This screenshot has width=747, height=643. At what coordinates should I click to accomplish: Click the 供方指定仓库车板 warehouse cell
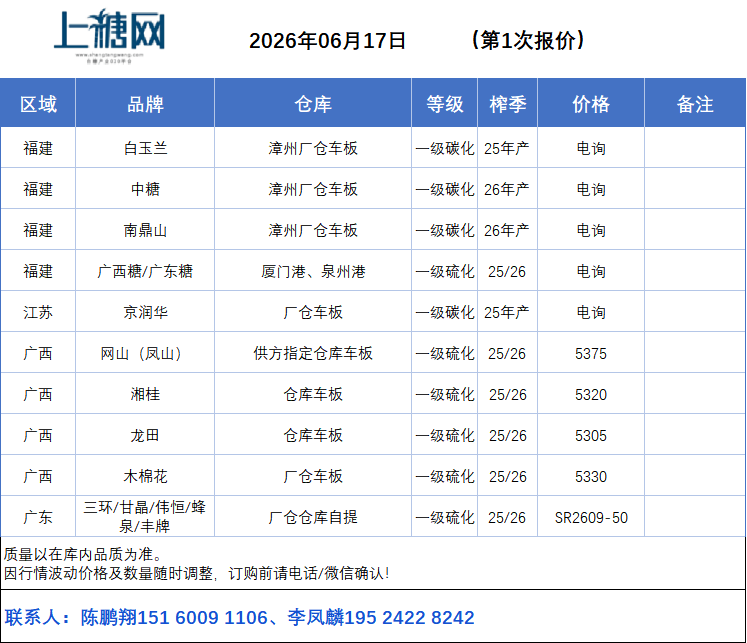pos(313,353)
